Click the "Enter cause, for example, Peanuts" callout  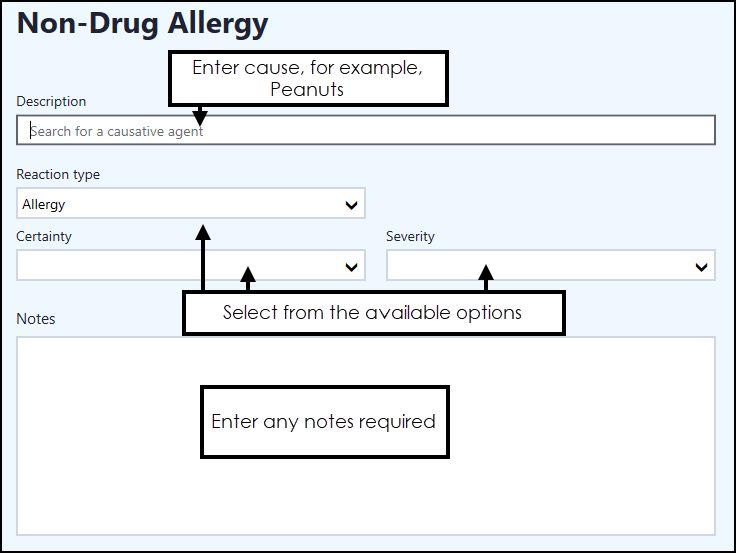tap(308, 79)
